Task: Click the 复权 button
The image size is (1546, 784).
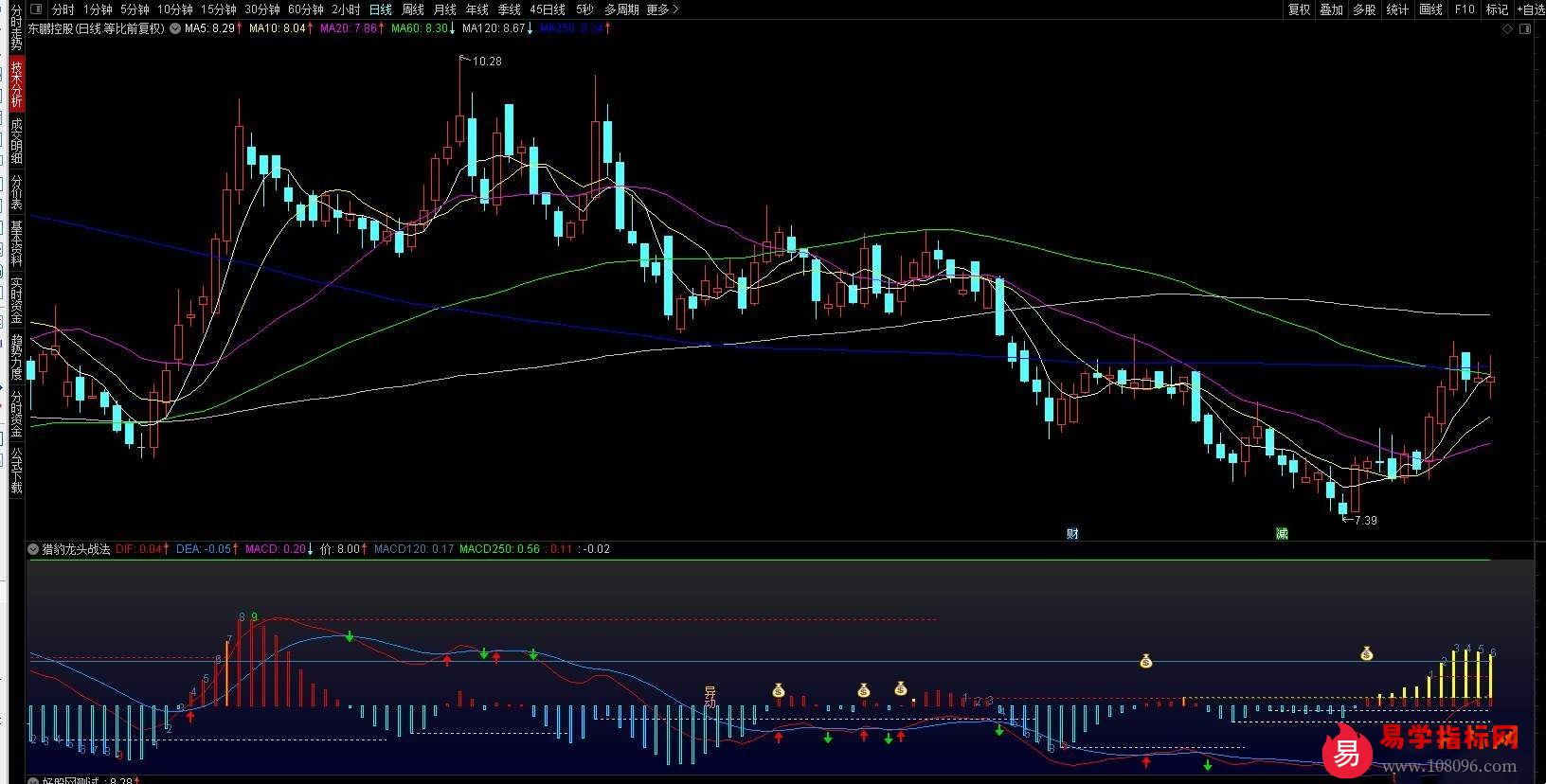Action: pyautogui.click(x=1299, y=9)
